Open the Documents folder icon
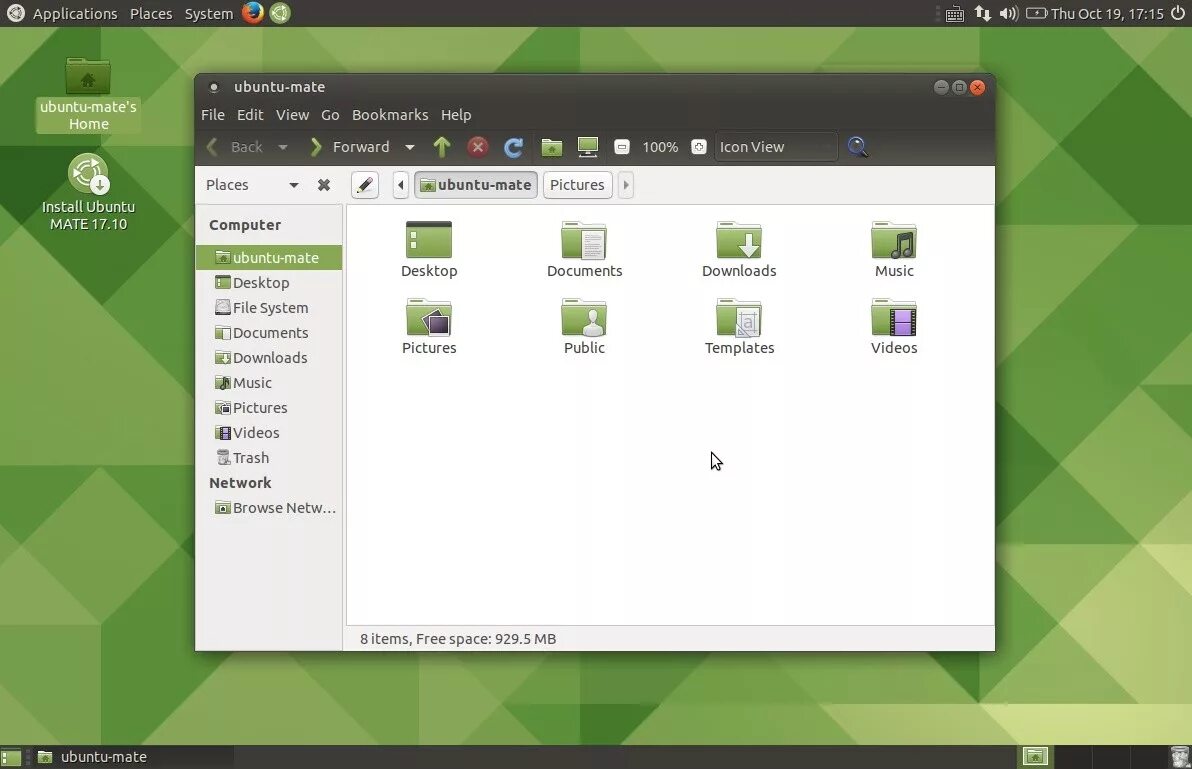The height and width of the screenshot is (769, 1192). pyautogui.click(x=585, y=250)
